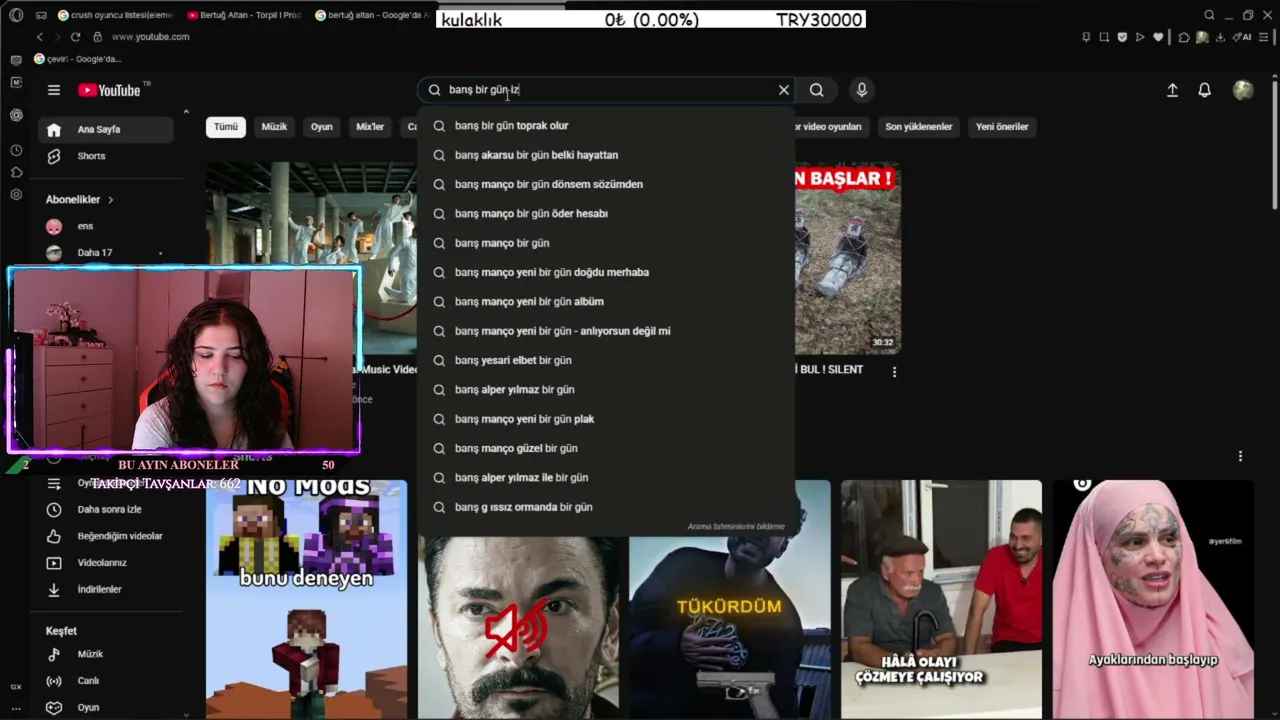This screenshot has width=1280, height=720.
Task: Click 'Arama tahminlerini bildirme' link
Action: pyautogui.click(x=736, y=527)
